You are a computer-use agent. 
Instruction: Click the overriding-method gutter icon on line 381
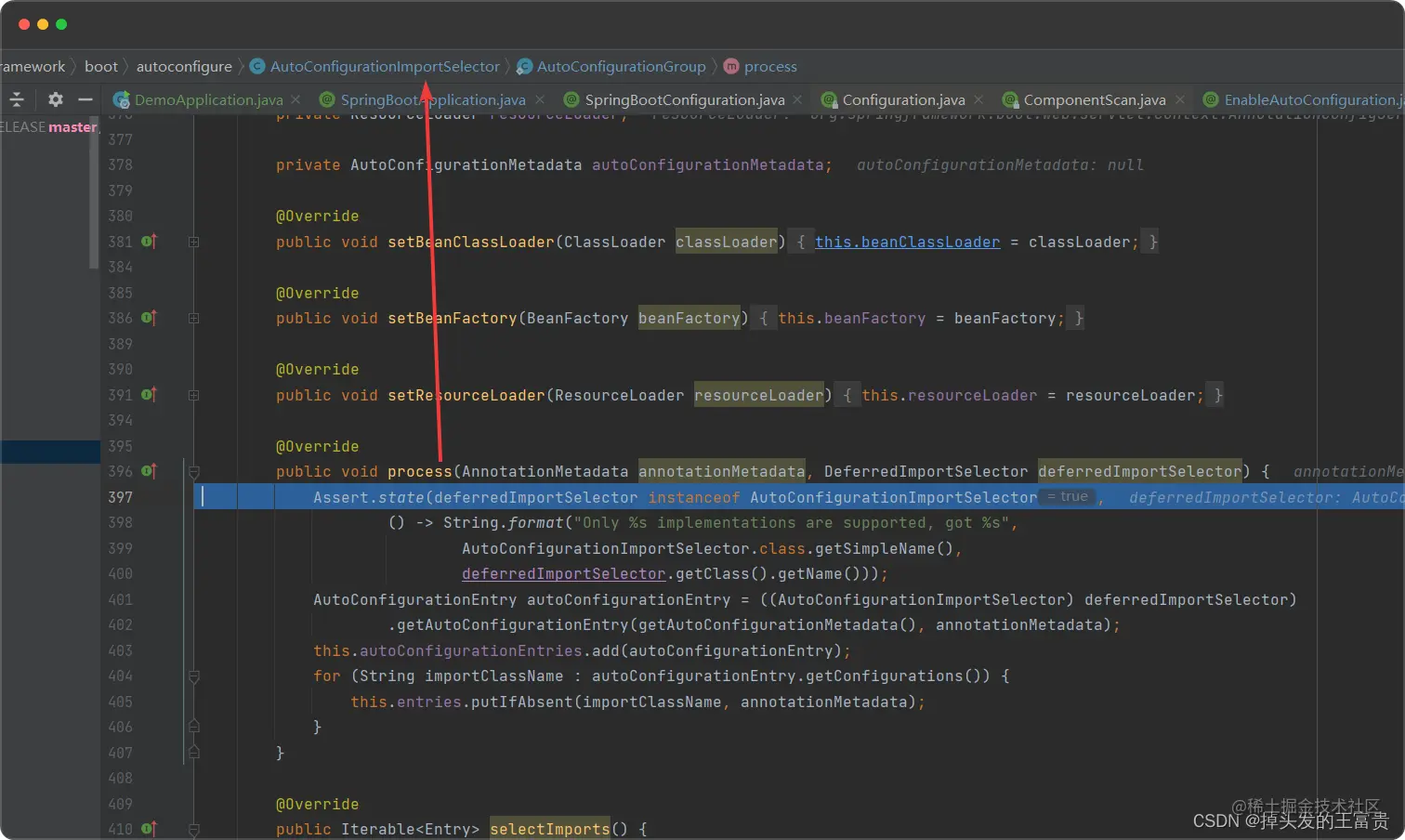tap(149, 242)
